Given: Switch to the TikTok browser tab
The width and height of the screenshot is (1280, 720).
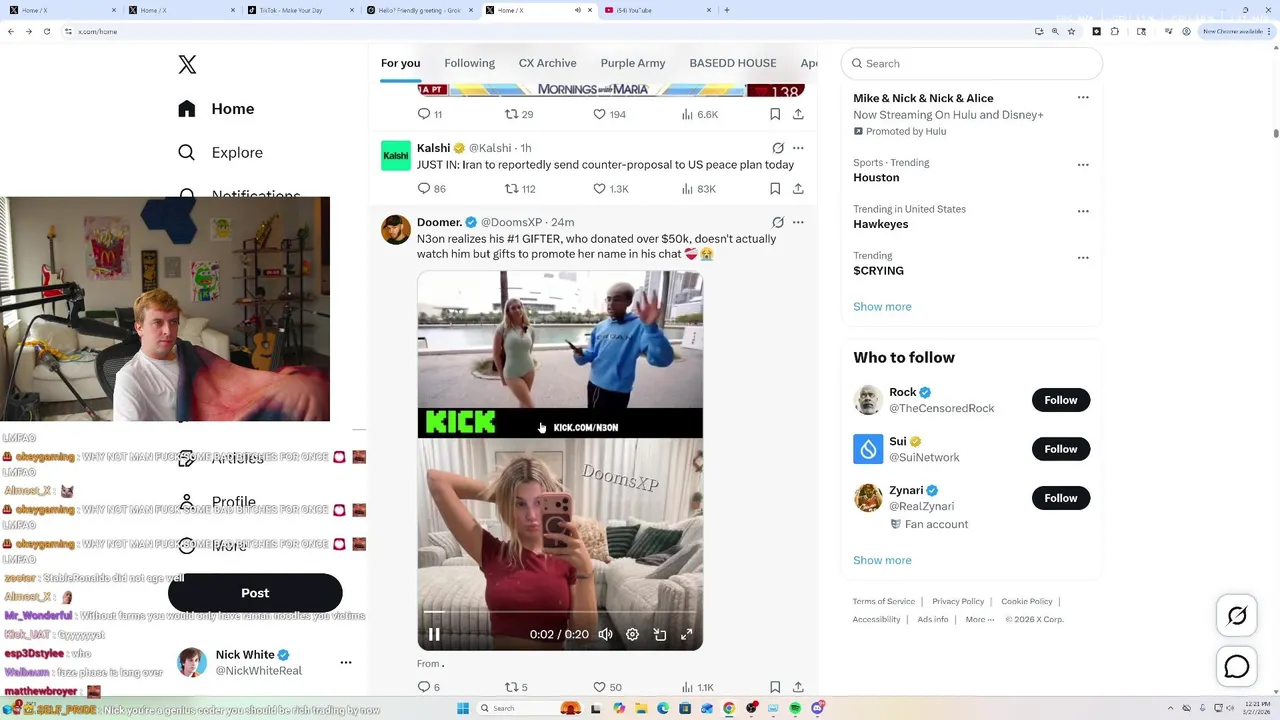Looking at the screenshot, I should 300,10.
